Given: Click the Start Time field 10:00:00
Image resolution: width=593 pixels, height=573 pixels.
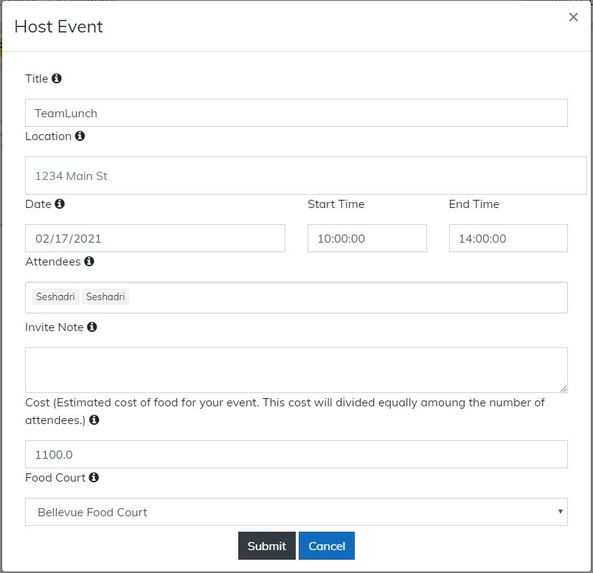Looking at the screenshot, I should pyautogui.click(x=367, y=238).
